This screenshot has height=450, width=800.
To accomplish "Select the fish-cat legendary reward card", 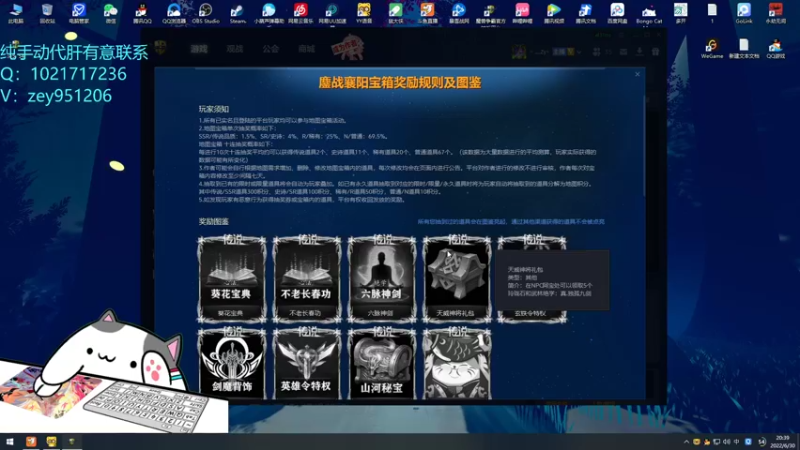I will (x=457, y=364).
